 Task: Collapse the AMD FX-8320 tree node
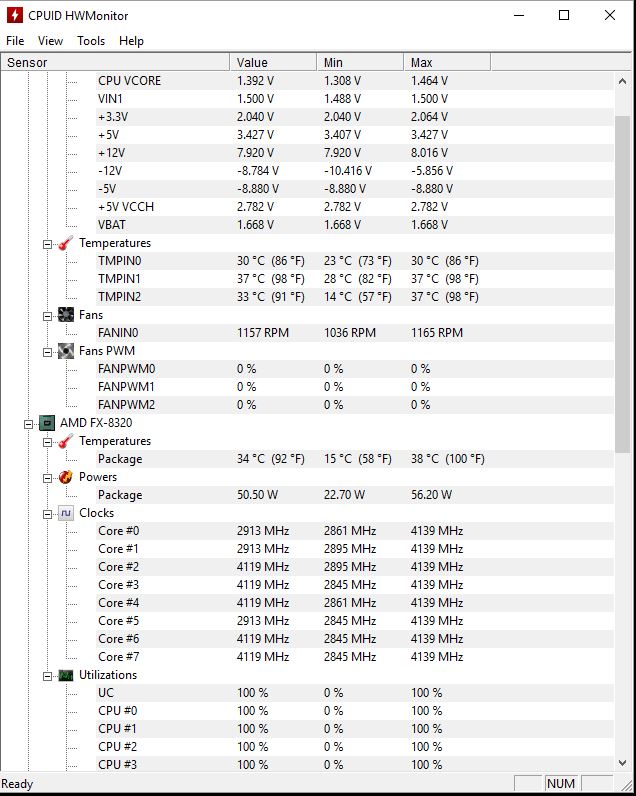tap(29, 423)
